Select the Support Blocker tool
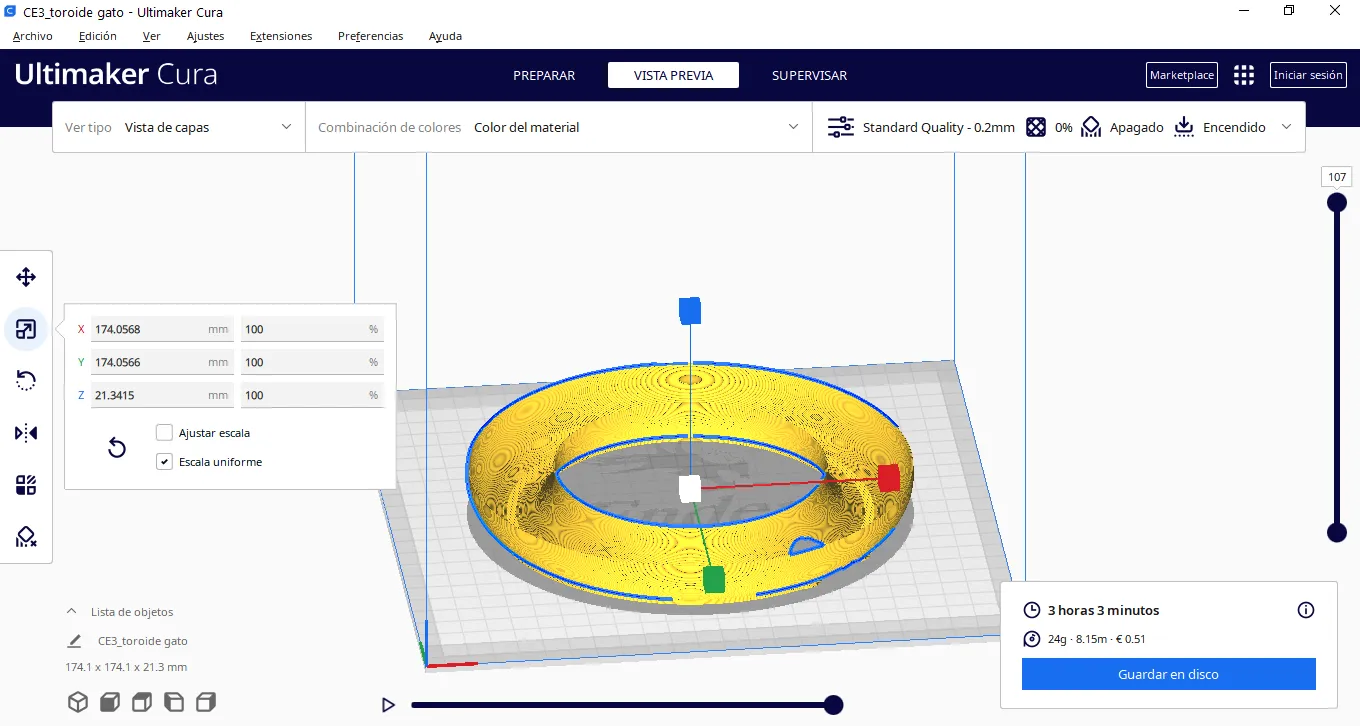The image size is (1360, 726). pos(26,538)
